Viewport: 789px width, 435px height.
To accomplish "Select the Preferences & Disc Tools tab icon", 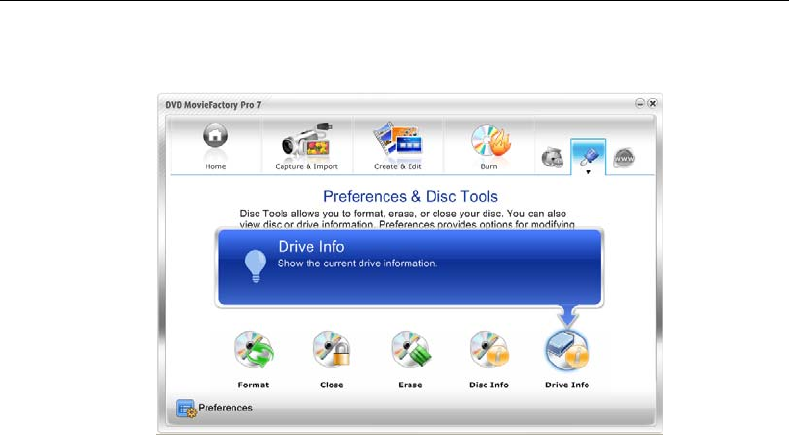I will 588,156.
